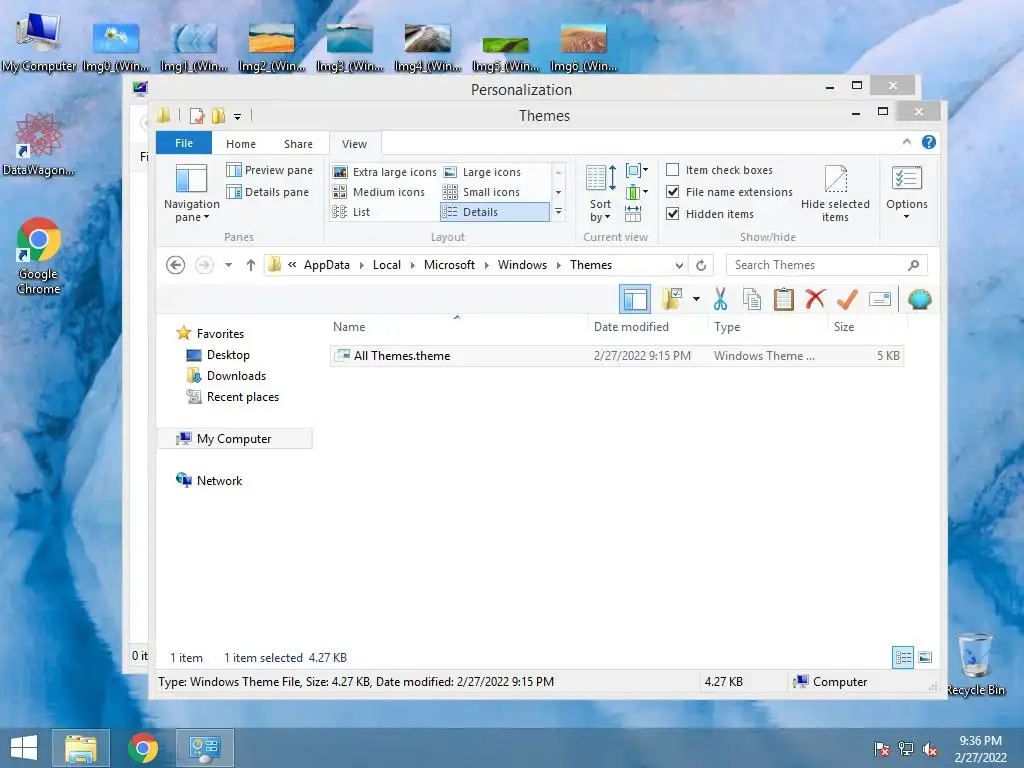Viewport: 1024px width, 768px height.
Task: Click the Copy toolbar icon
Action: (x=752, y=299)
